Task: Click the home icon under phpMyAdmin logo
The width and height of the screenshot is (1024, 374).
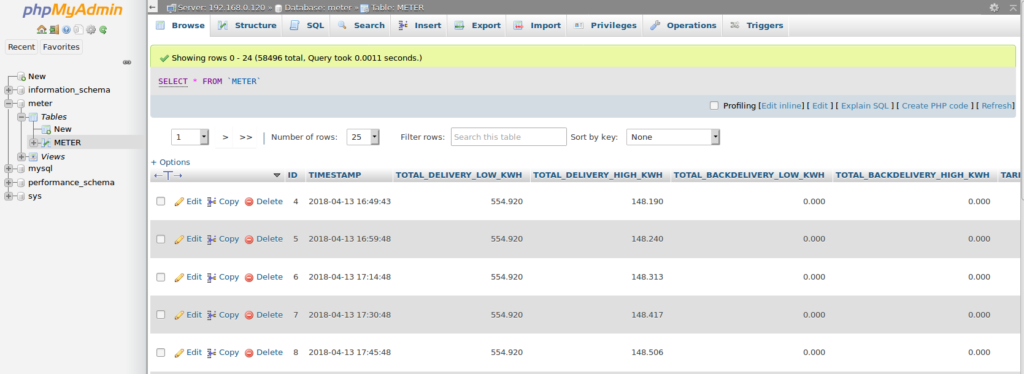Action: pos(42,29)
